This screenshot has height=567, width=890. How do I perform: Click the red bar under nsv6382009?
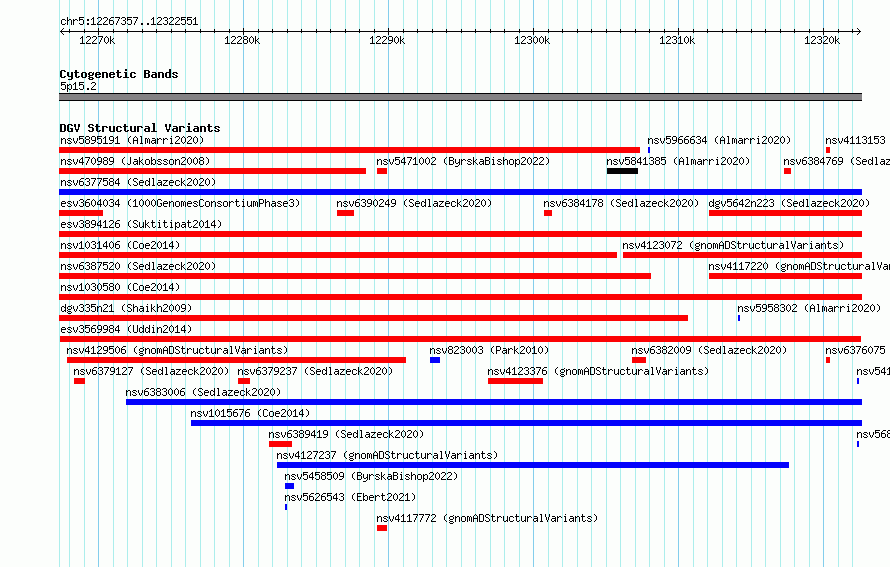pyautogui.click(x=639, y=360)
